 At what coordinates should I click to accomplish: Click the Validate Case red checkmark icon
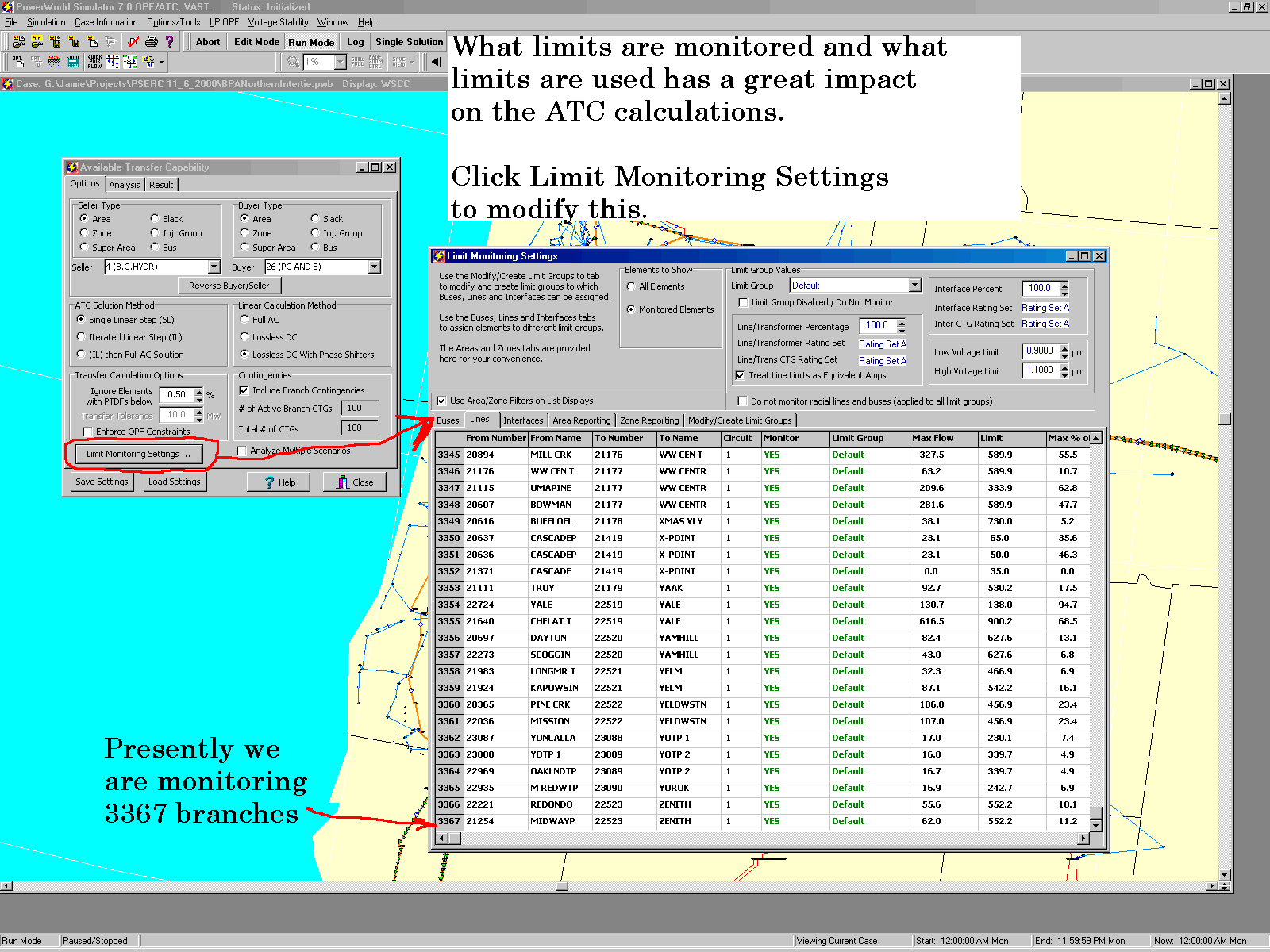click(133, 42)
